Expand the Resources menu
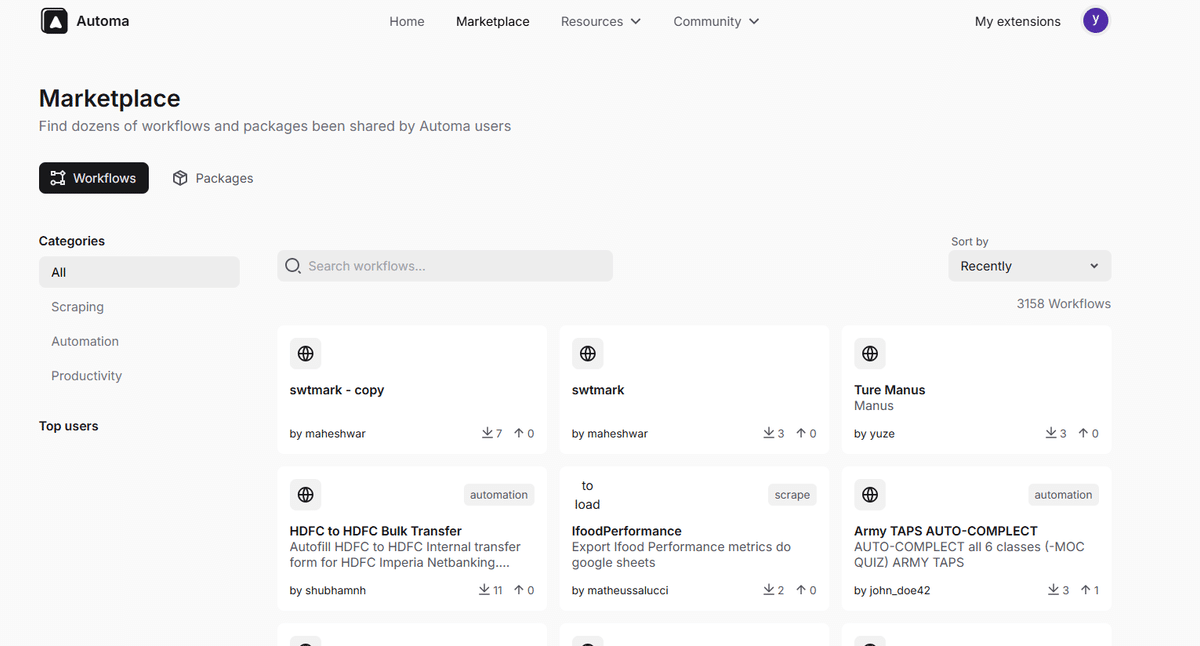 click(601, 21)
